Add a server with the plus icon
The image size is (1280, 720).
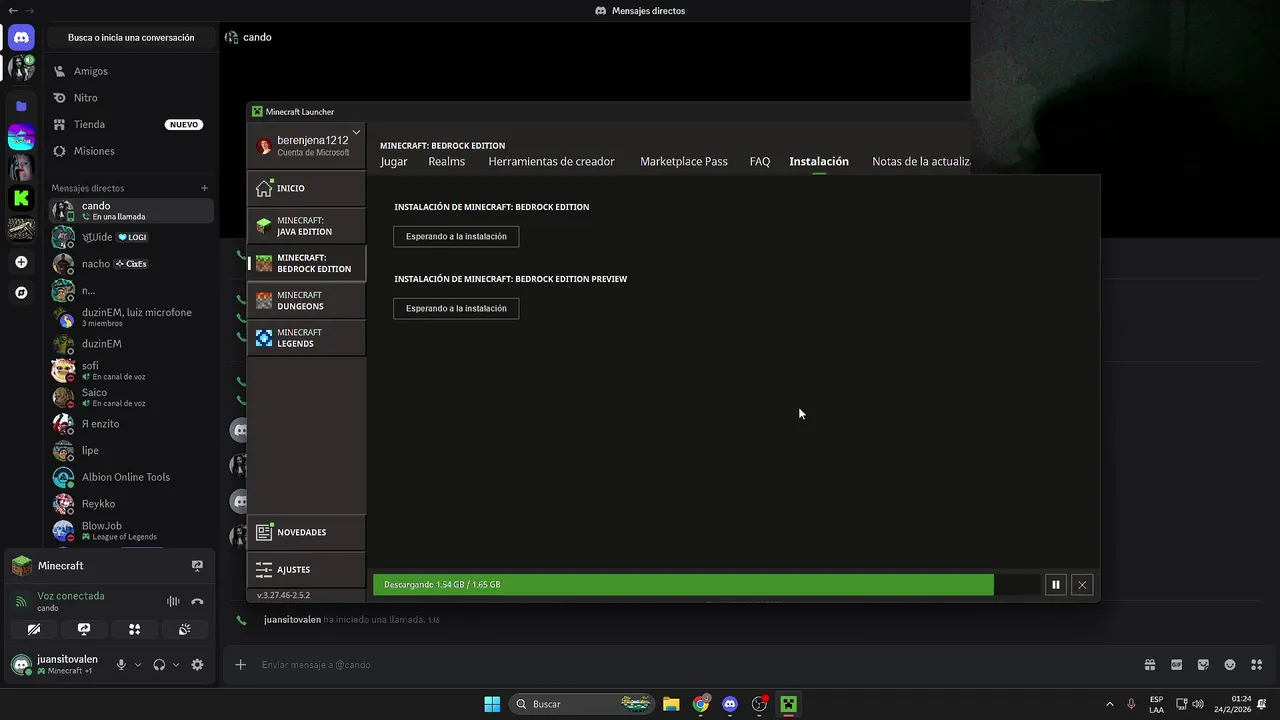pos(21,262)
